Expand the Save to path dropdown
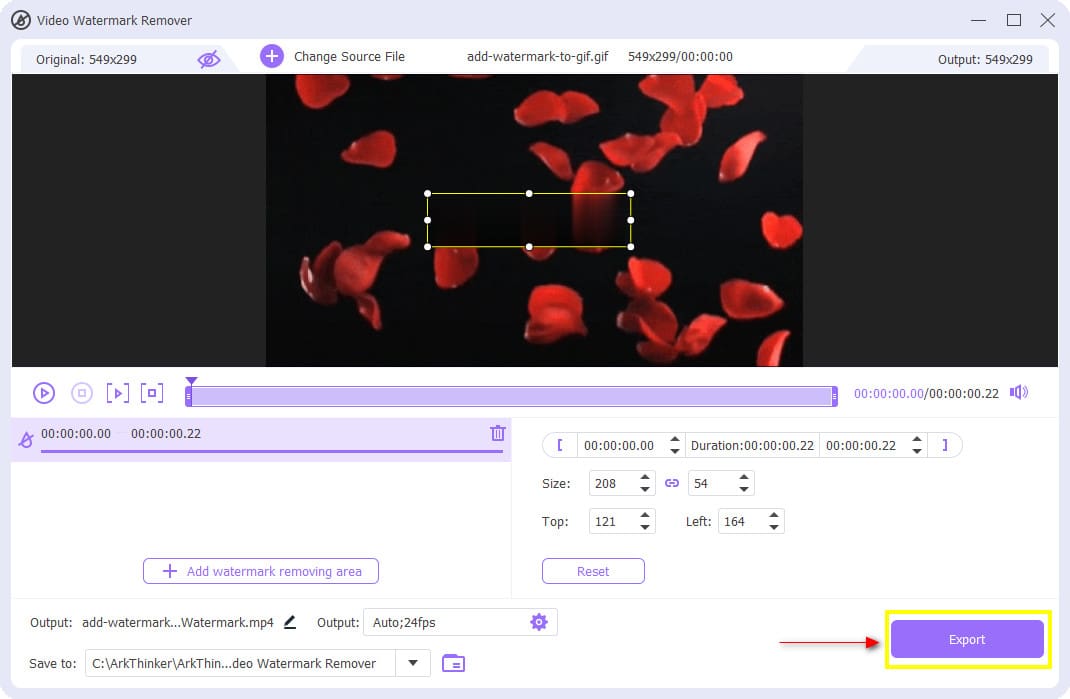 tap(413, 663)
